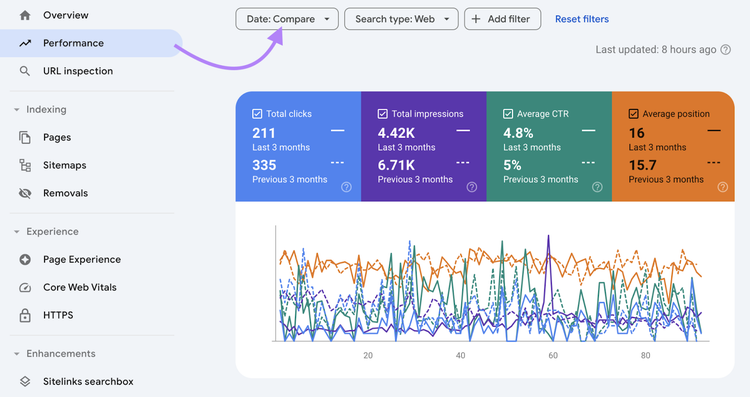Open the Search type: Web dropdown

point(401,19)
